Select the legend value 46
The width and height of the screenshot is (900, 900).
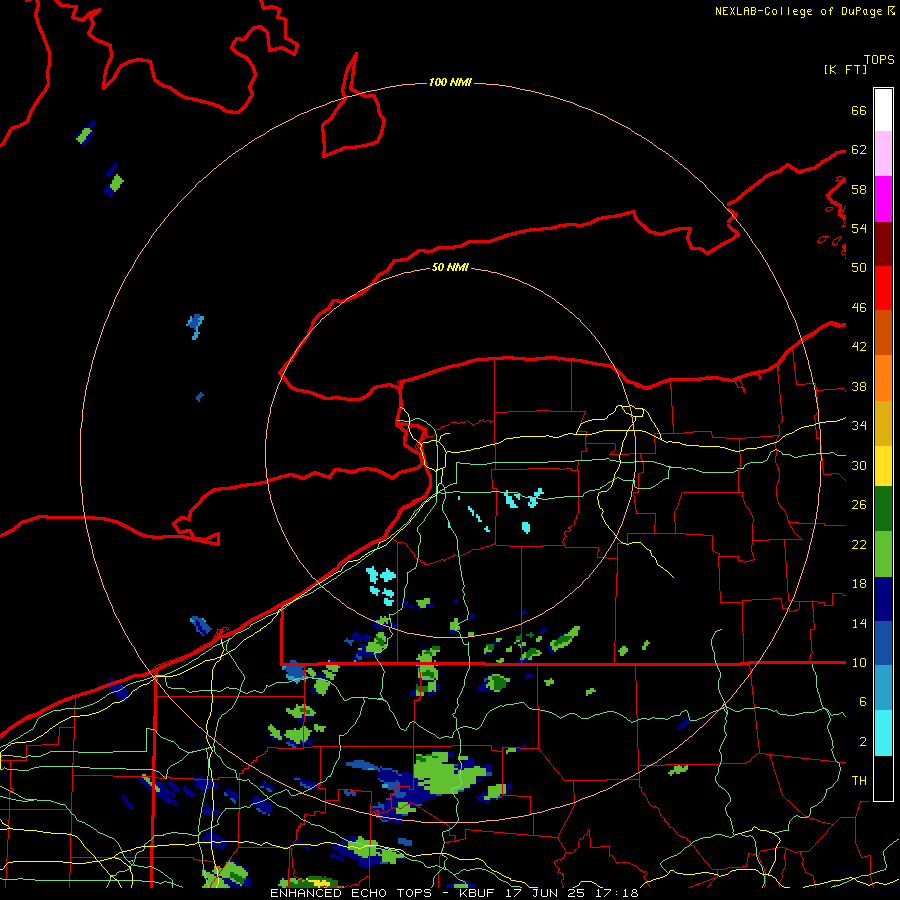859,307
